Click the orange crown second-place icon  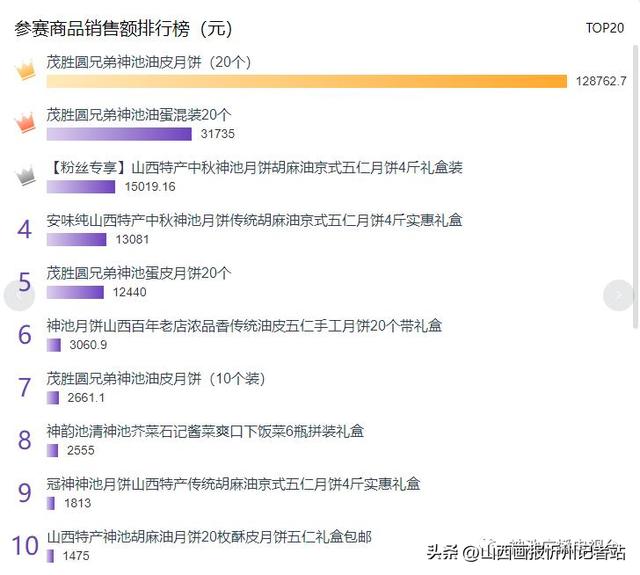point(25,122)
